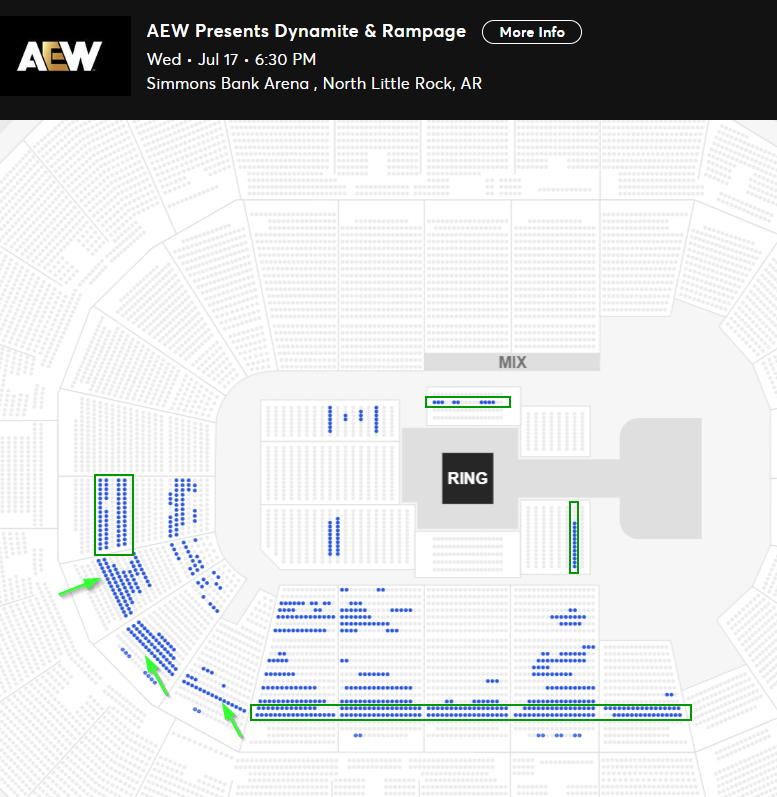Click the gray MIX area
Screen dimensions: 777x797
(512, 362)
